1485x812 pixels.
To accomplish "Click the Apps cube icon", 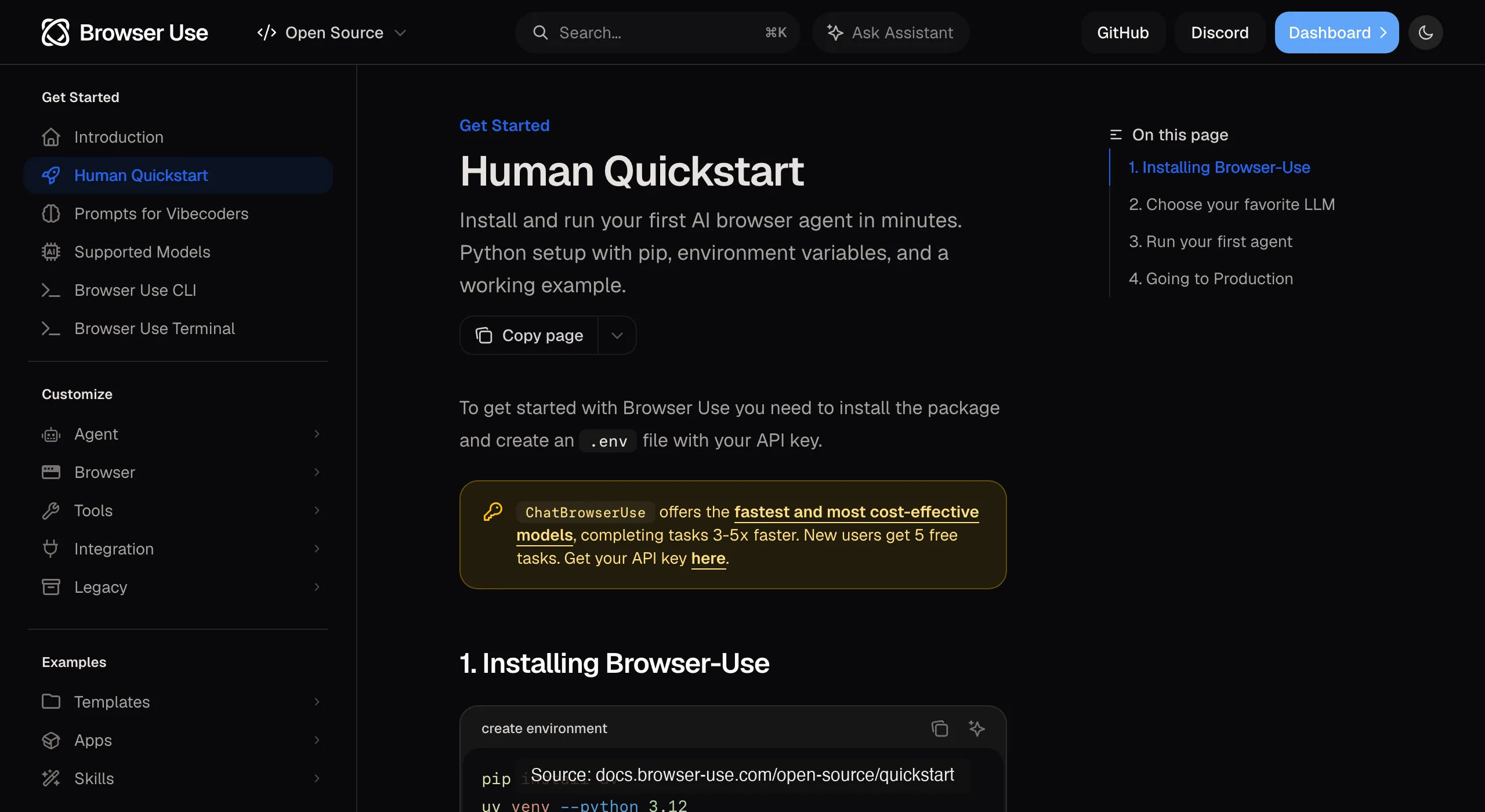I will click(x=51, y=740).
